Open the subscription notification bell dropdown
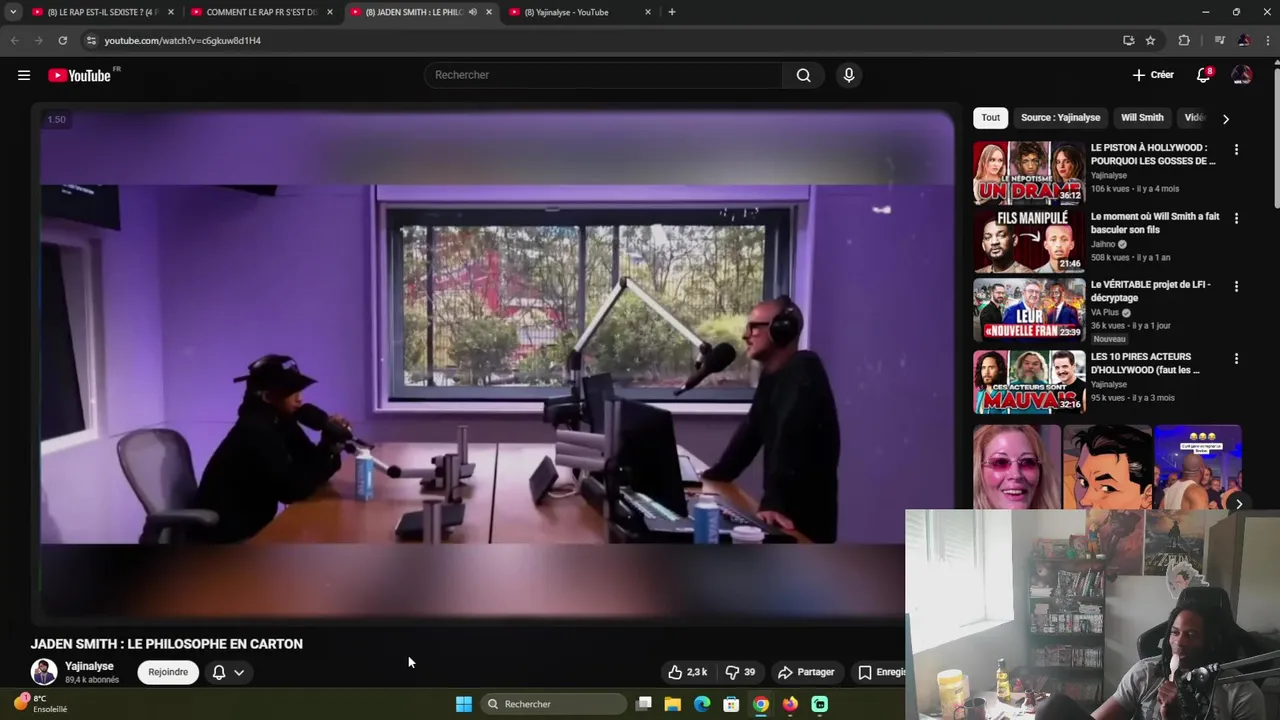The width and height of the screenshot is (1280, 720). pos(228,672)
